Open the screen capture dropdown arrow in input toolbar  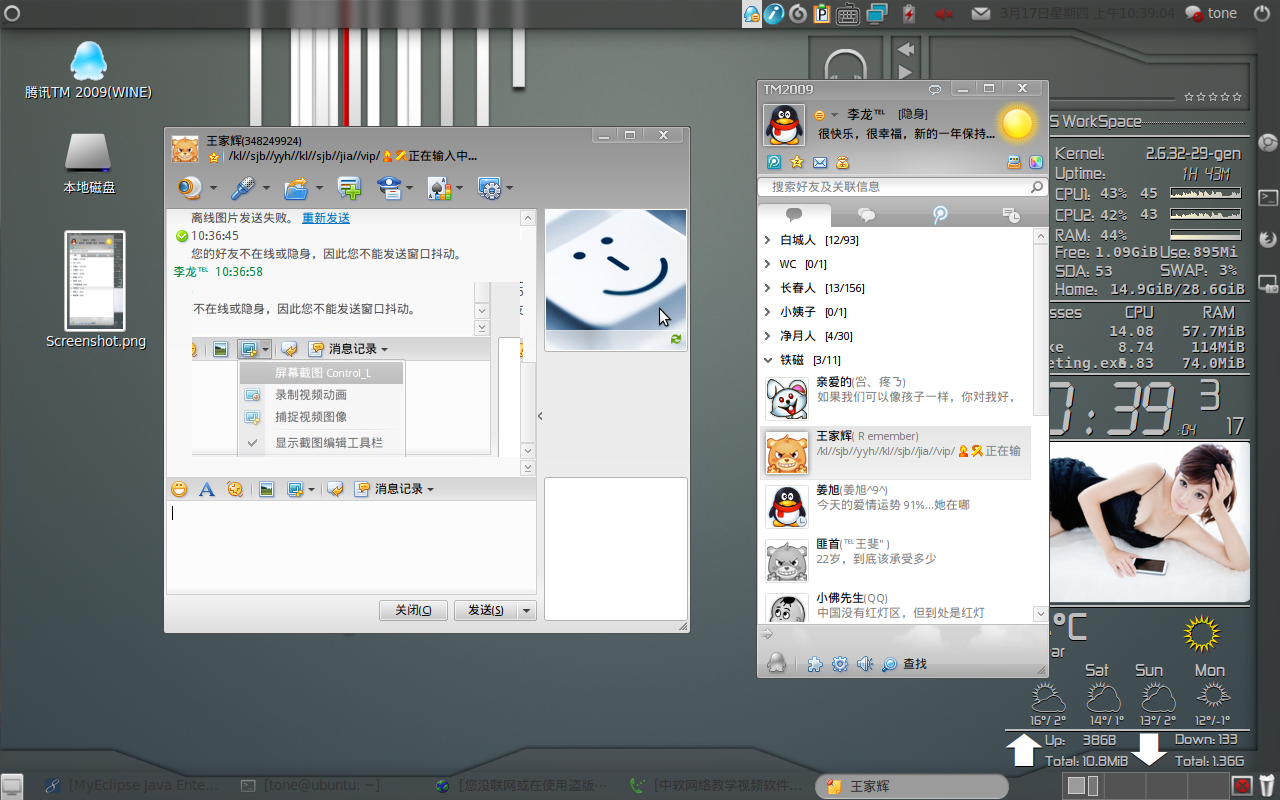tap(311, 490)
